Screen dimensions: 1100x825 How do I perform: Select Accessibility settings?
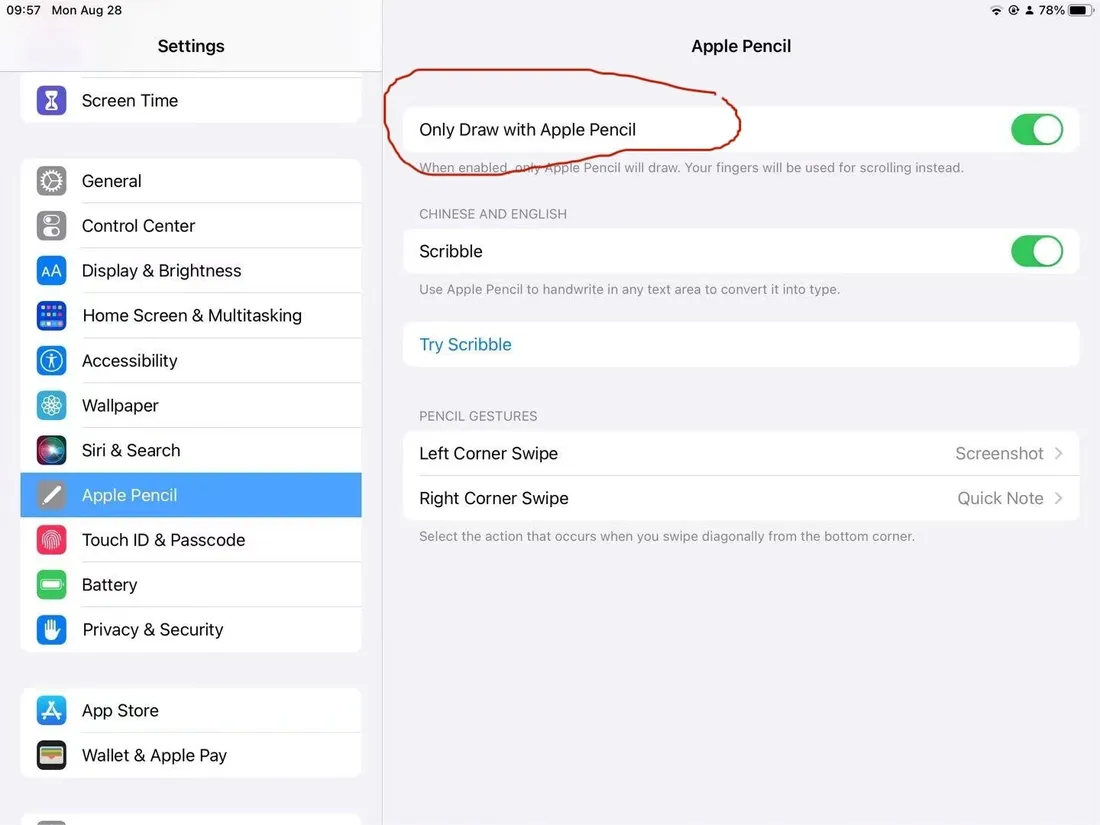pyautogui.click(x=191, y=361)
